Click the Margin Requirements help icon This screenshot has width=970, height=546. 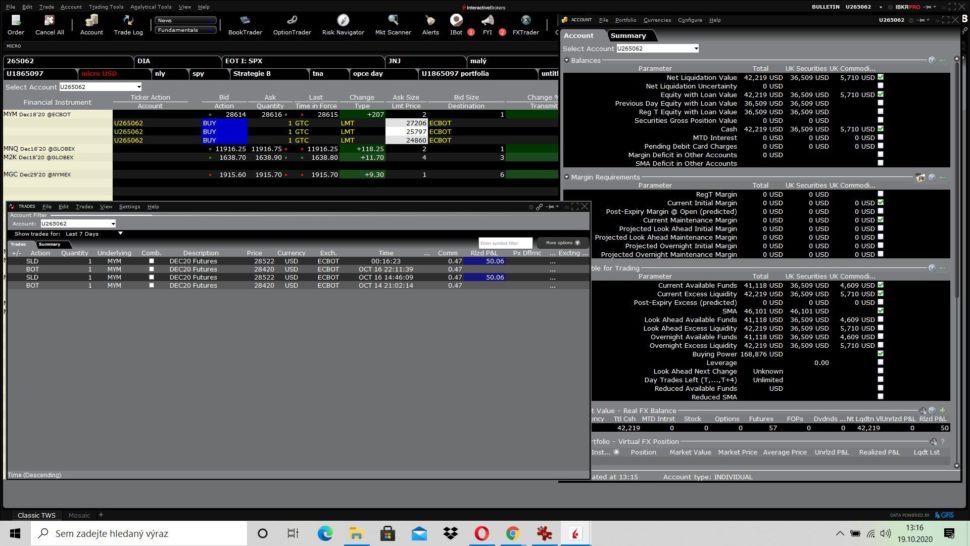[932, 177]
